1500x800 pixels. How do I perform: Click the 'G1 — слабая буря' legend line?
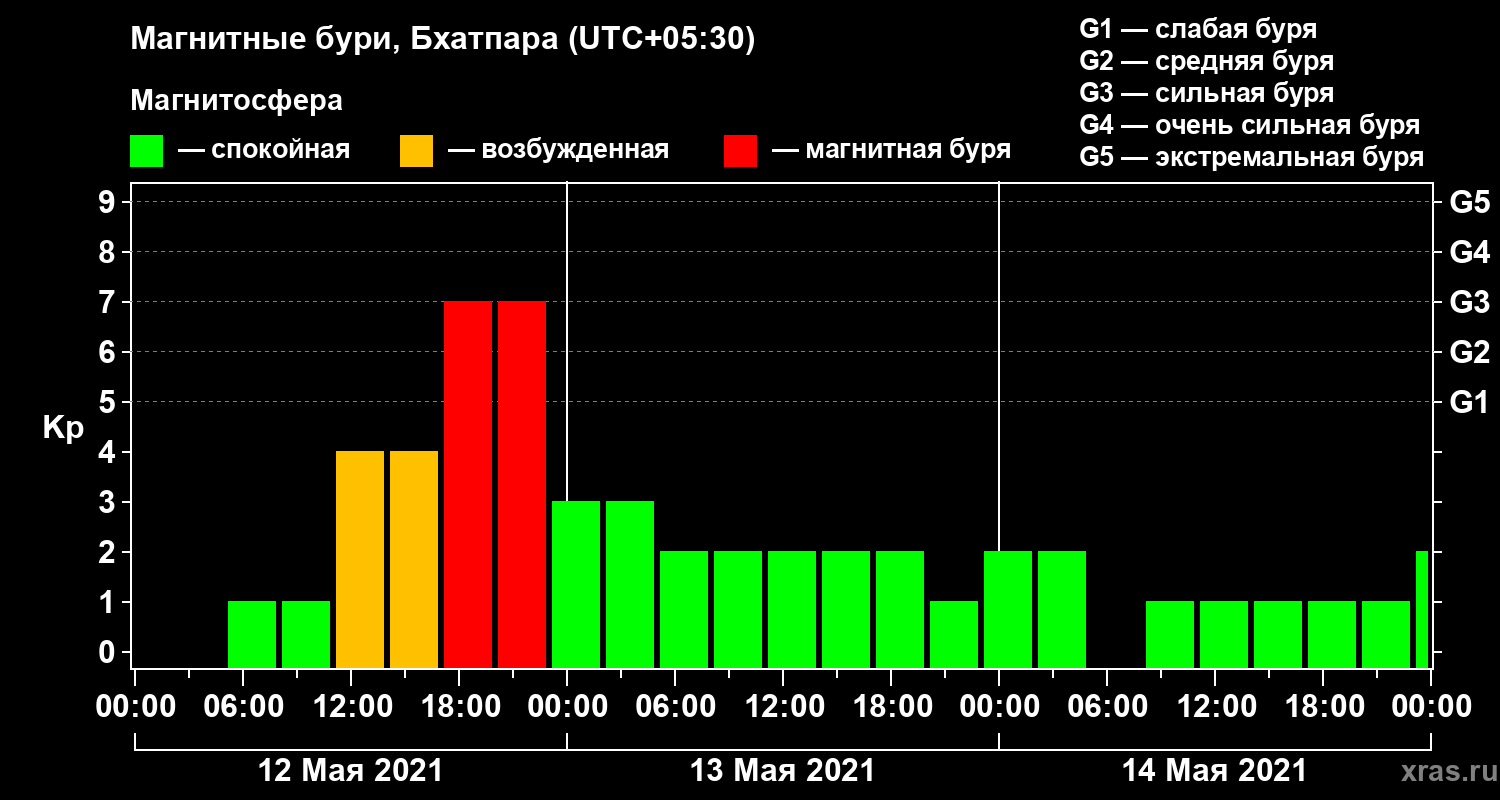tap(1198, 28)
